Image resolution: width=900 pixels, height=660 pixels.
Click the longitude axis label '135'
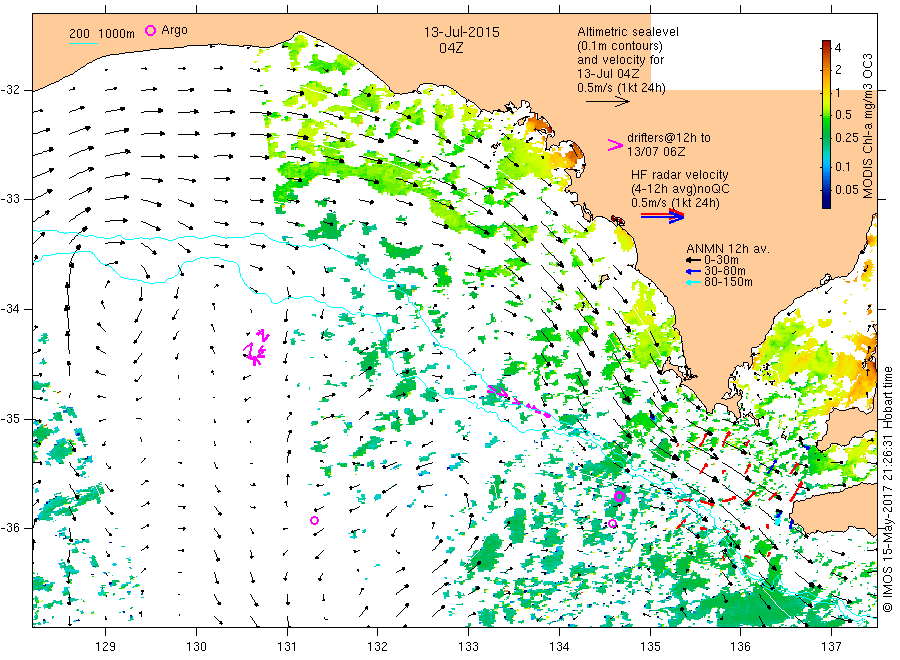(650, 647)
